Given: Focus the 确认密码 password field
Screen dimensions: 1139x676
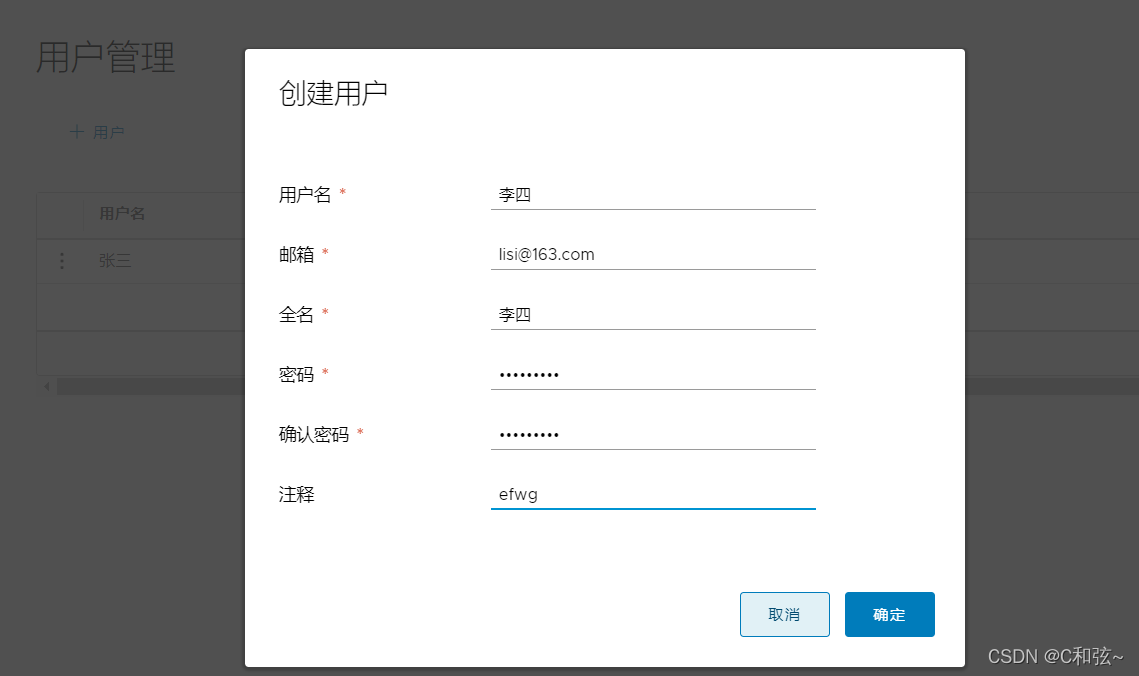Looking at the screenshot, I should coord(652,435).
